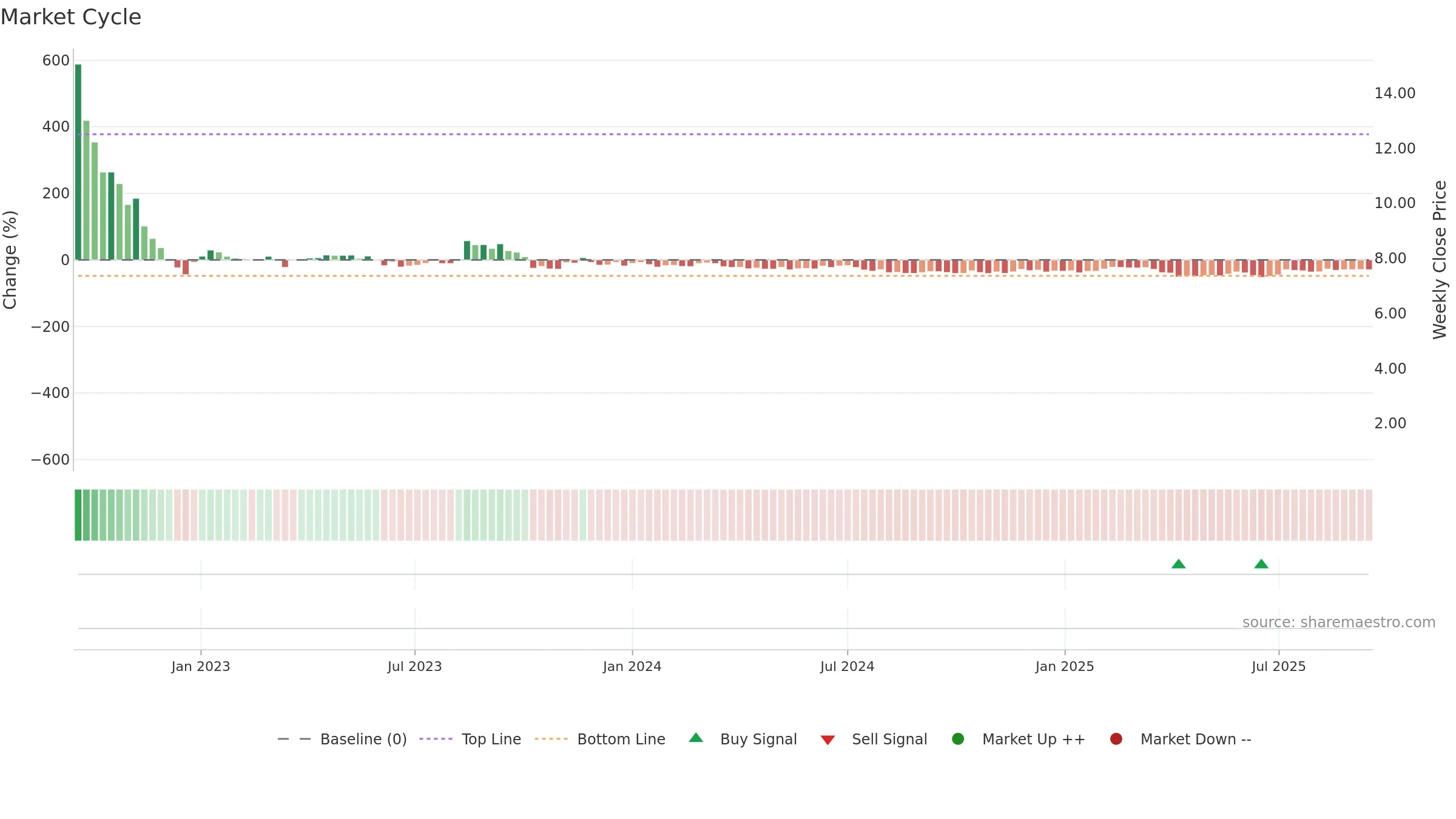Toggle the Market Up ++ legend entry
The width and height of the screenshot is (1456, 819).
[x=1019, y=739]
